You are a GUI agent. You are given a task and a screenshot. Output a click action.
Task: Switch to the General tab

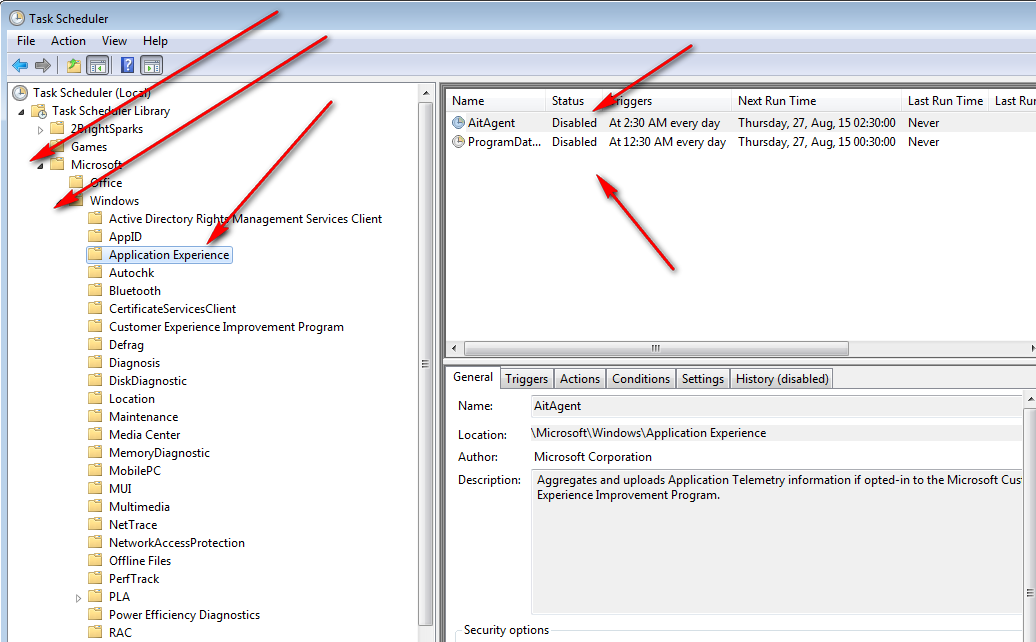[x=472, y=376]
